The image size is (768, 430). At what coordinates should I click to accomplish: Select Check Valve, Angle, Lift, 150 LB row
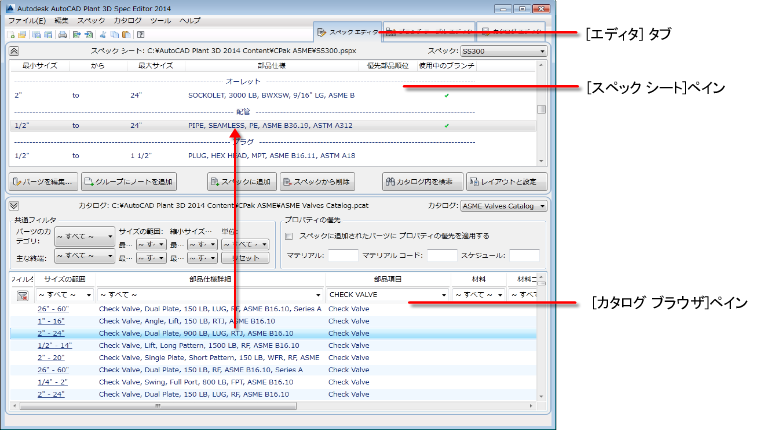[x=273, y=321]
